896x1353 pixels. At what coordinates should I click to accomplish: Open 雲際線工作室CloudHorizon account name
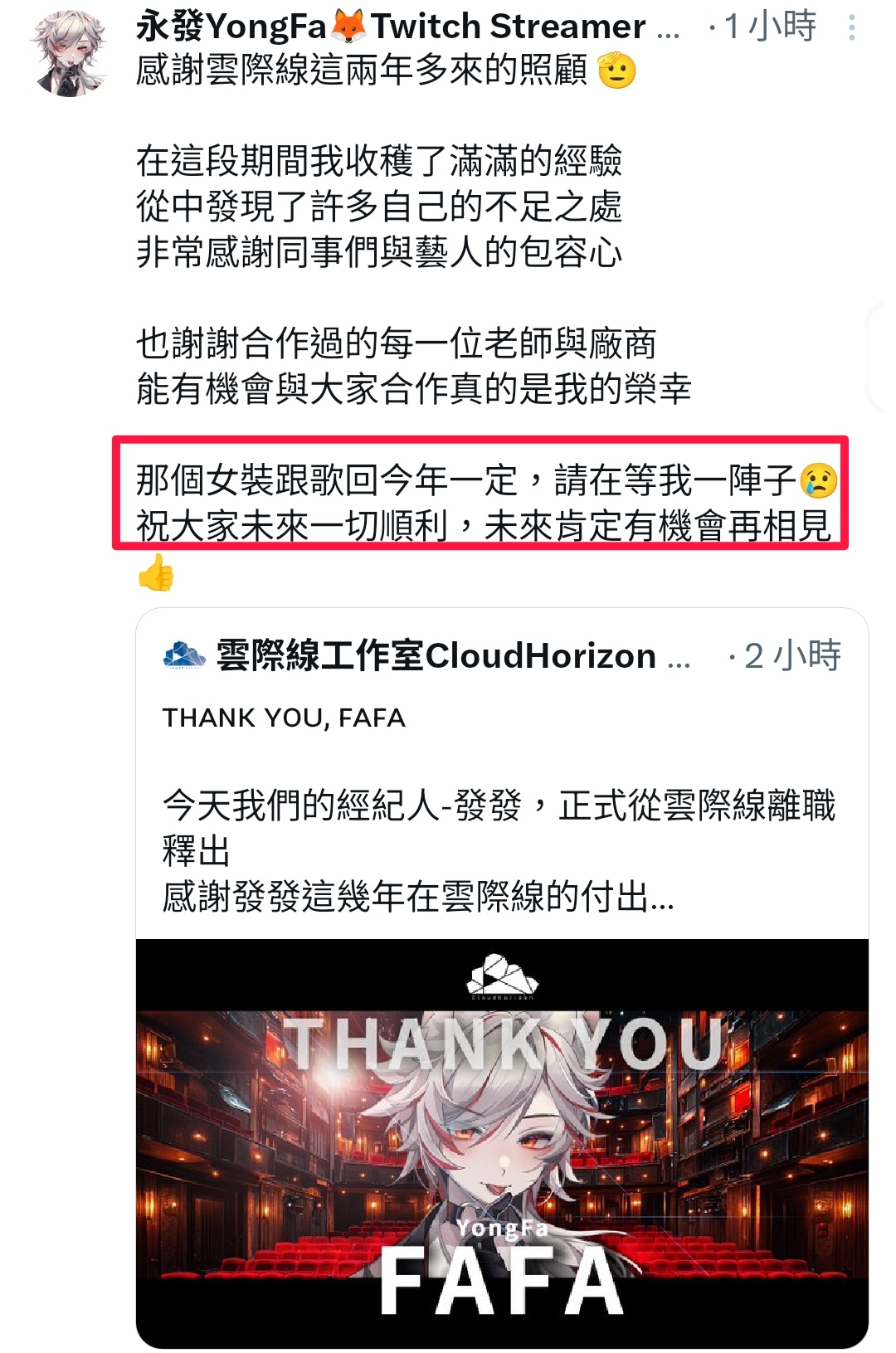453,655
